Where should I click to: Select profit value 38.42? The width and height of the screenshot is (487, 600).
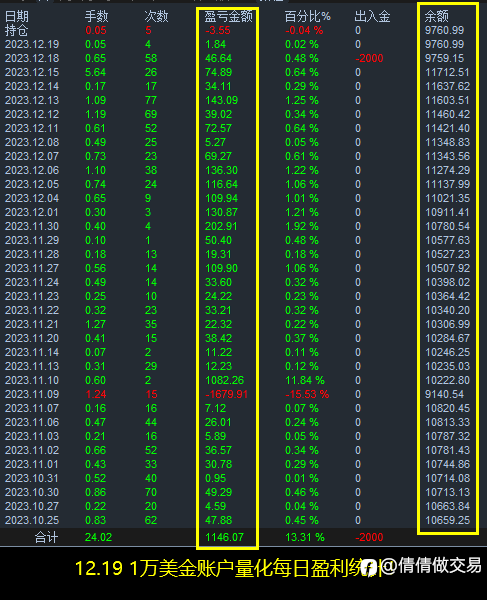(x=218, y=338)
